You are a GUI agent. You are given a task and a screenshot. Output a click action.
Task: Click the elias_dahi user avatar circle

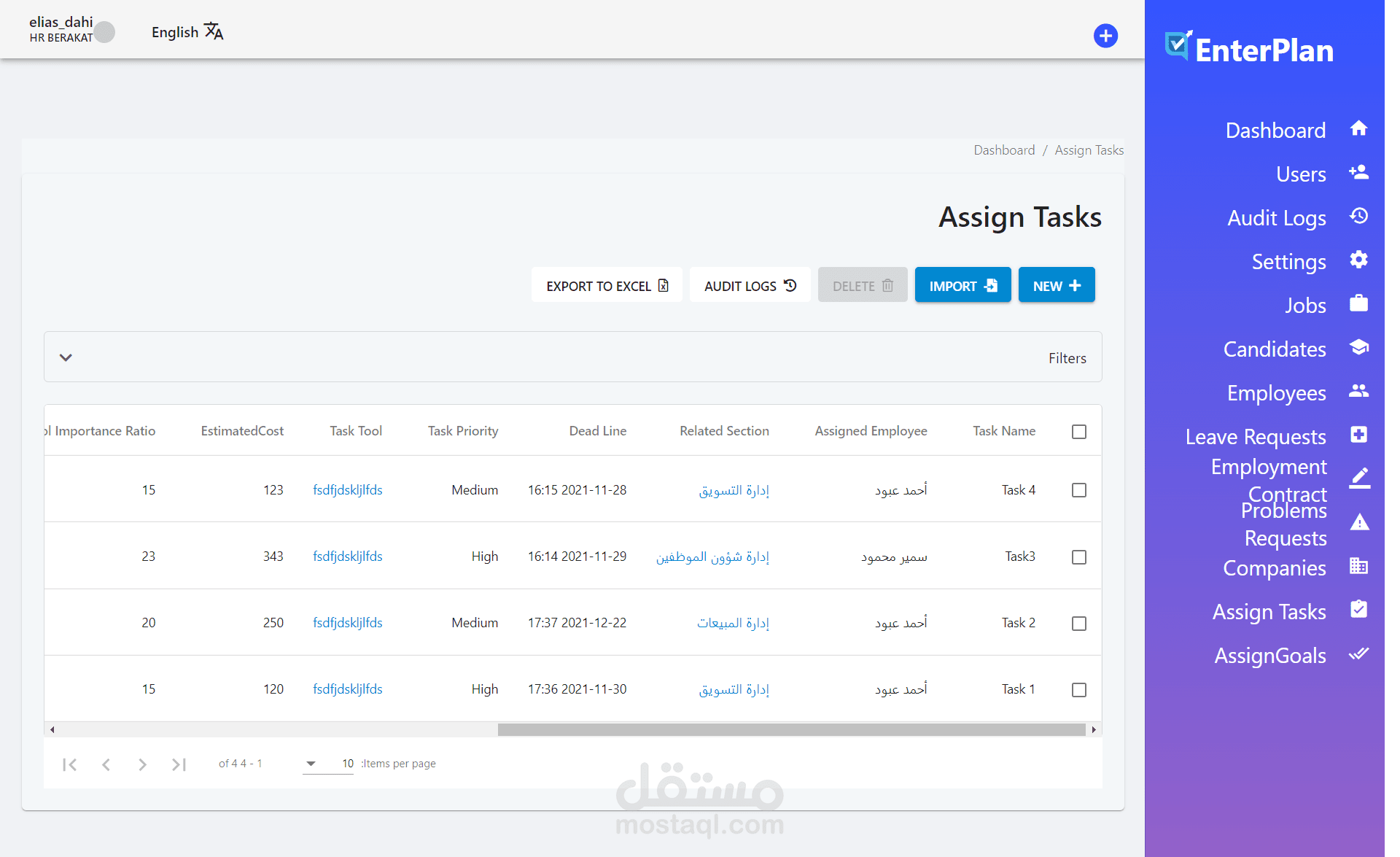click(x=105, y=32)
